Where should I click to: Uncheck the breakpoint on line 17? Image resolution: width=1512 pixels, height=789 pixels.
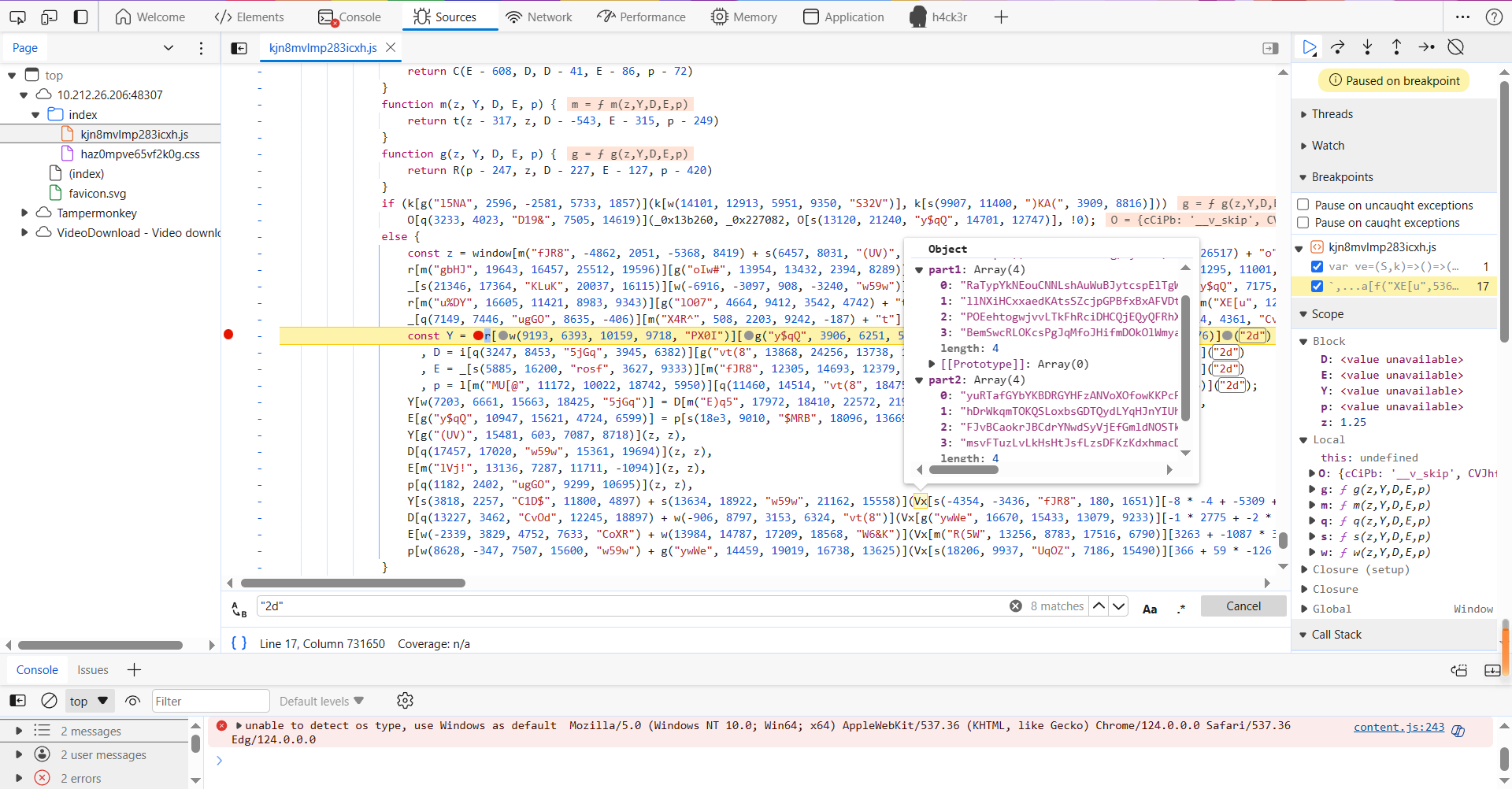pos(1317,286)
